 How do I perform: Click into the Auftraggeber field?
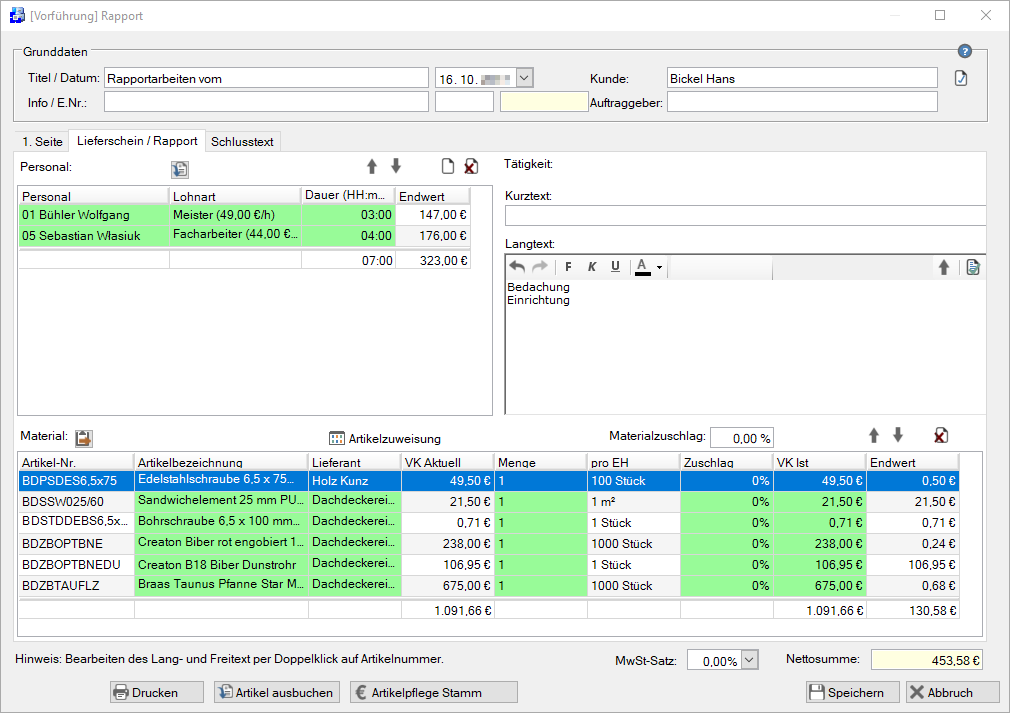(x=802, y=102)
